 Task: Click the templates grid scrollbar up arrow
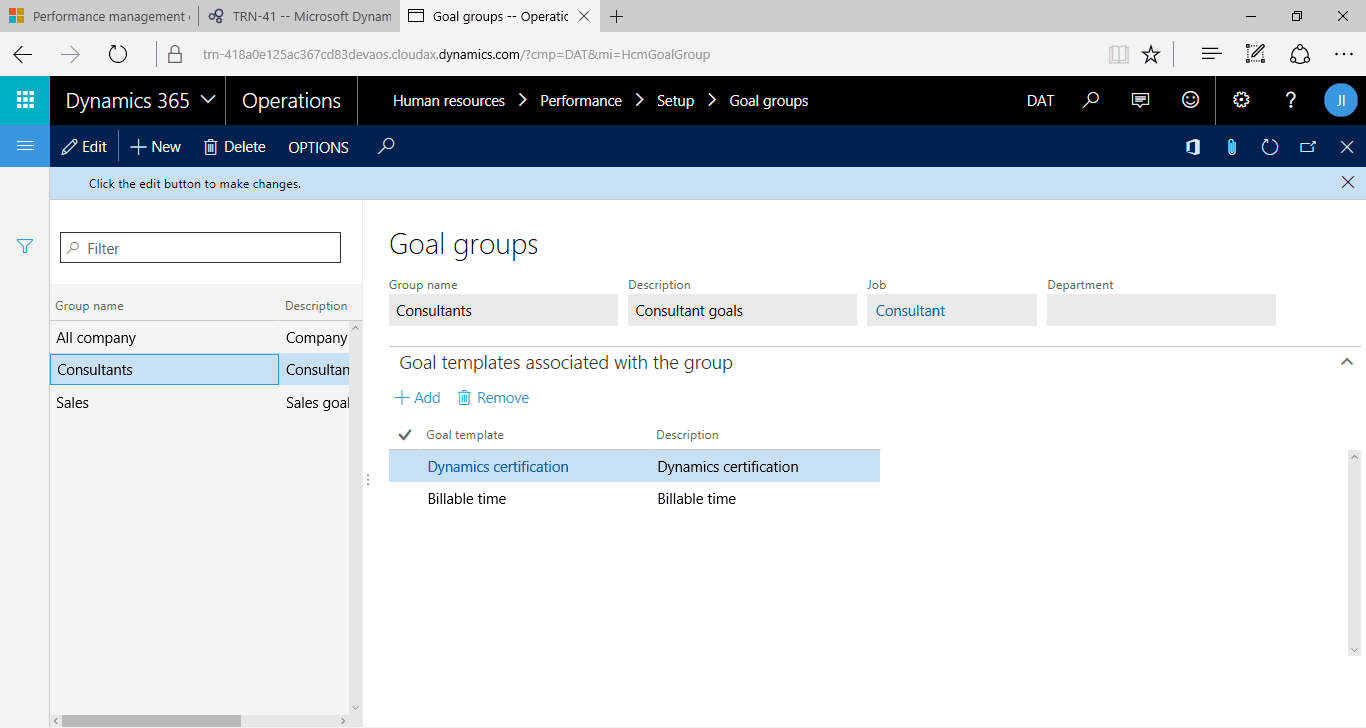[x=1355, y=456]
